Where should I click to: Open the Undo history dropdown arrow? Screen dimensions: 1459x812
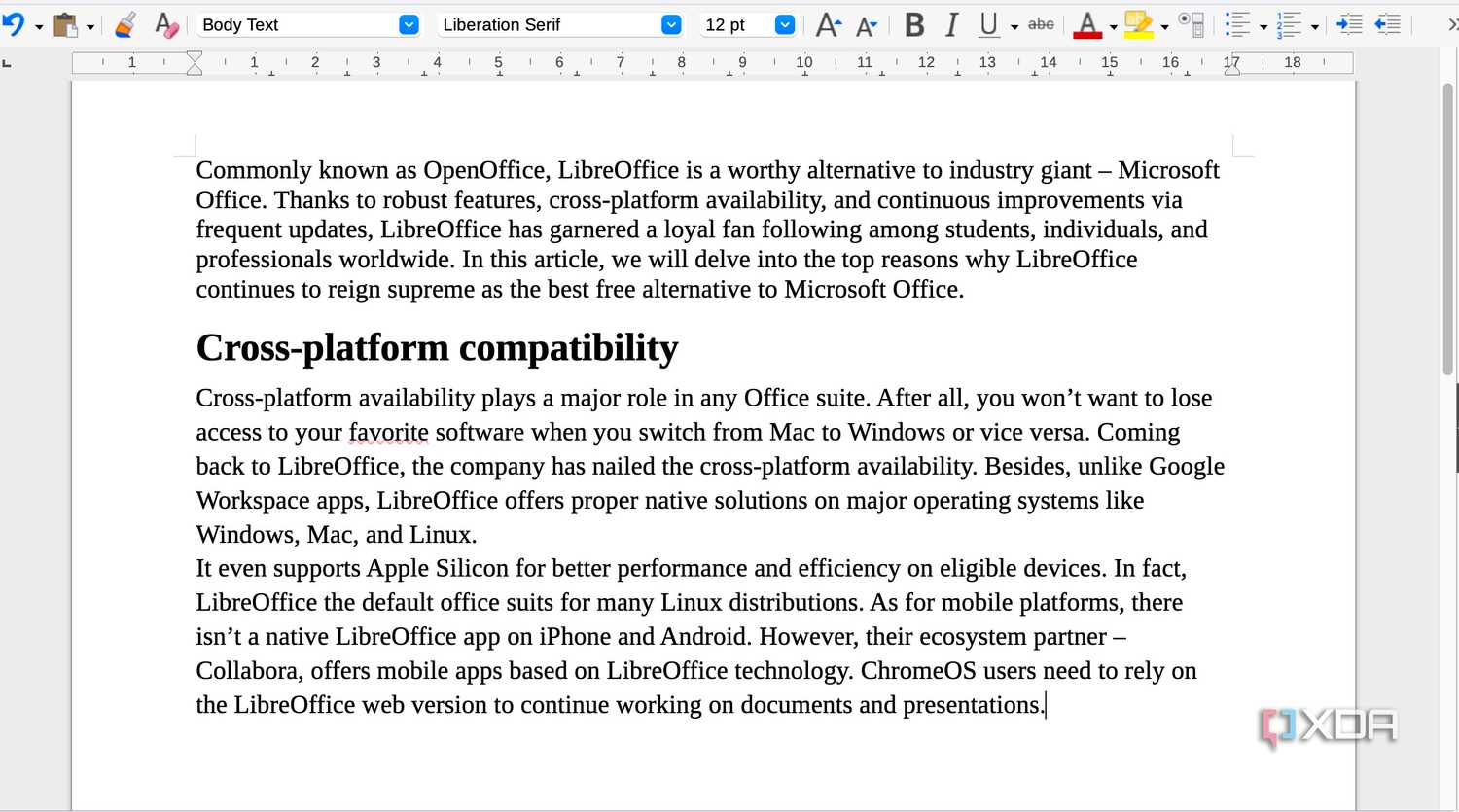point(39,26)
